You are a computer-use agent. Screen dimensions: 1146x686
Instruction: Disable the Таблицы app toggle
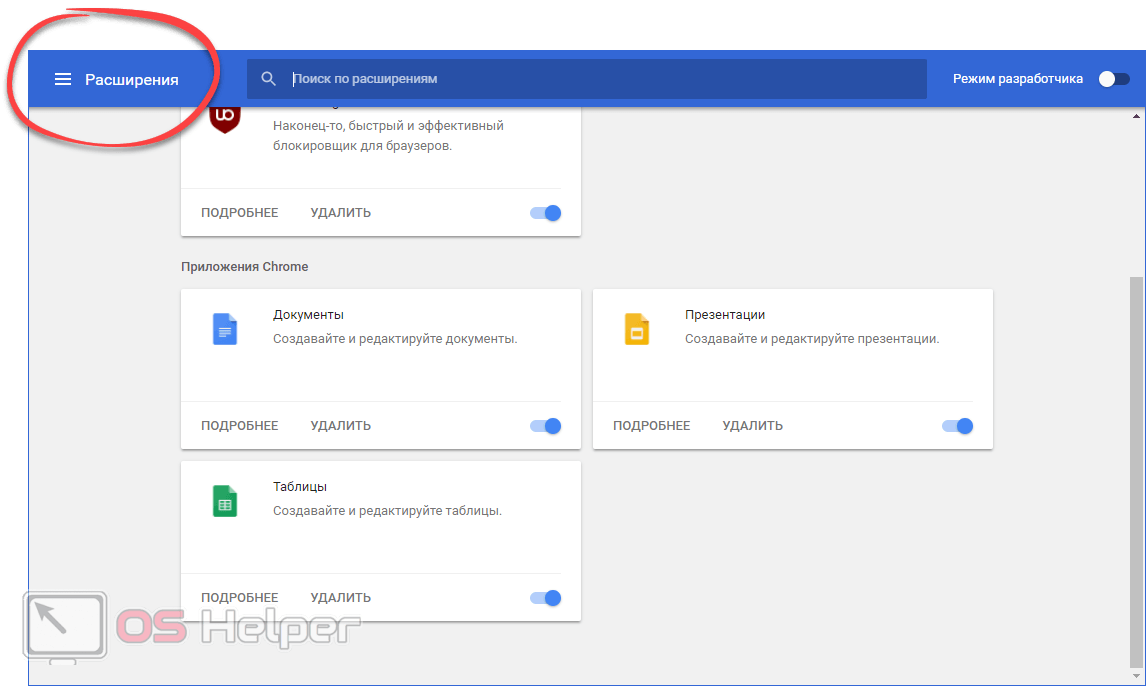[545, 598]
